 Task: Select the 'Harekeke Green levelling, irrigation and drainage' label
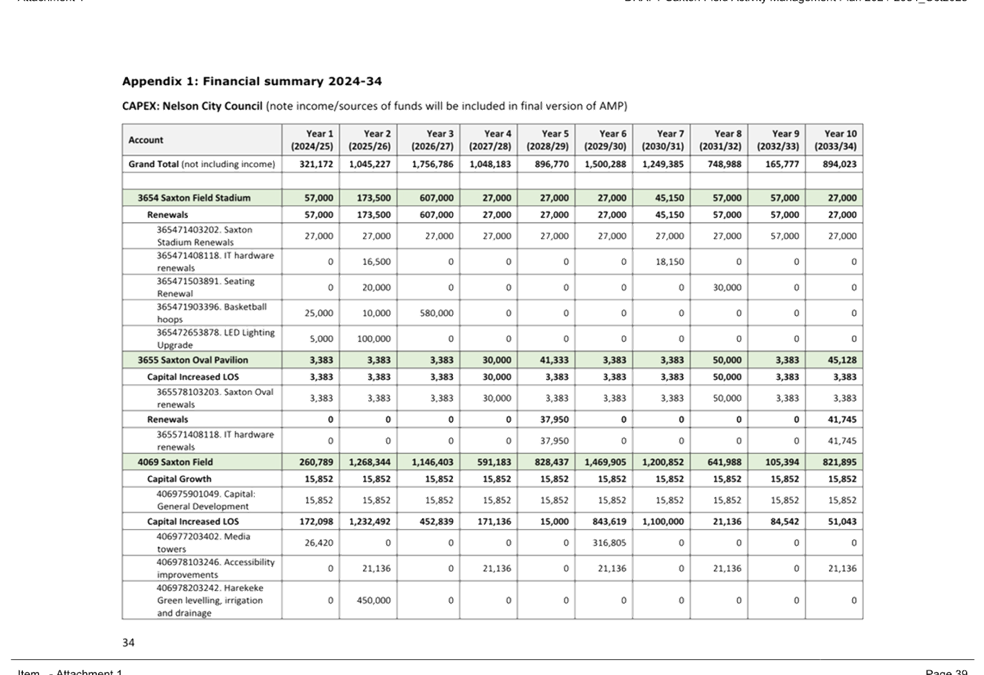pos(210,600)
